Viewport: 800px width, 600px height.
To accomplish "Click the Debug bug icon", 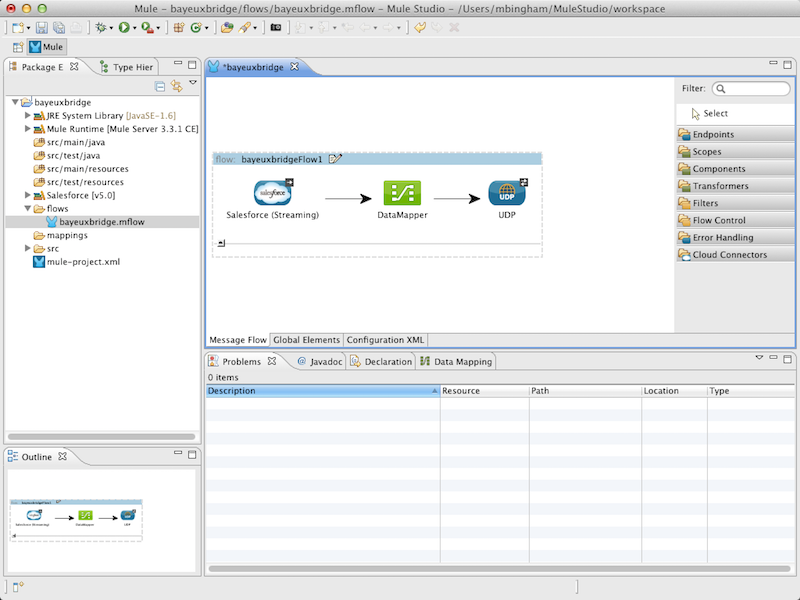I will 101,28.
